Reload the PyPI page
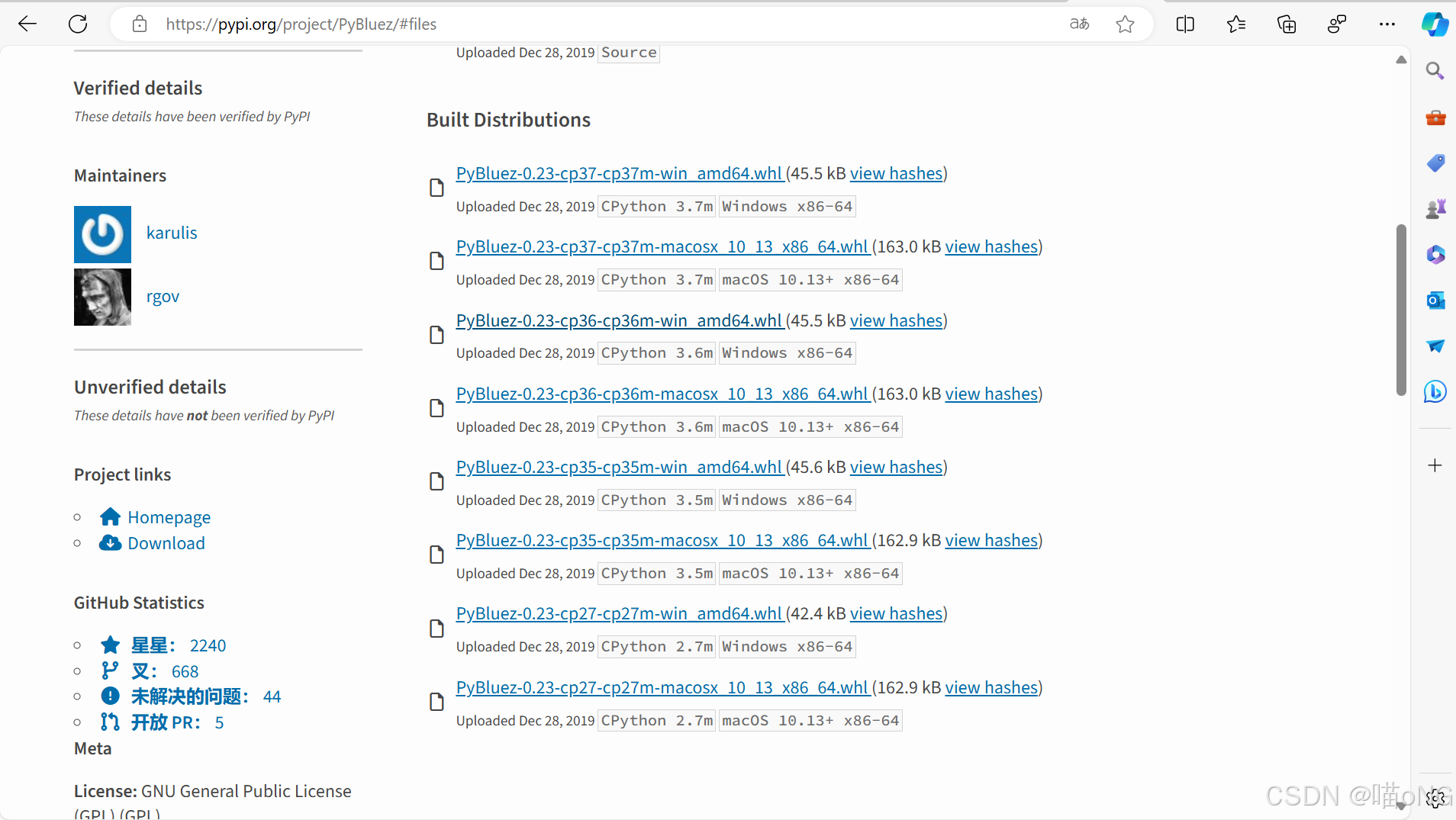Screen dimensions: 1456x820 (x=78, y=24)
